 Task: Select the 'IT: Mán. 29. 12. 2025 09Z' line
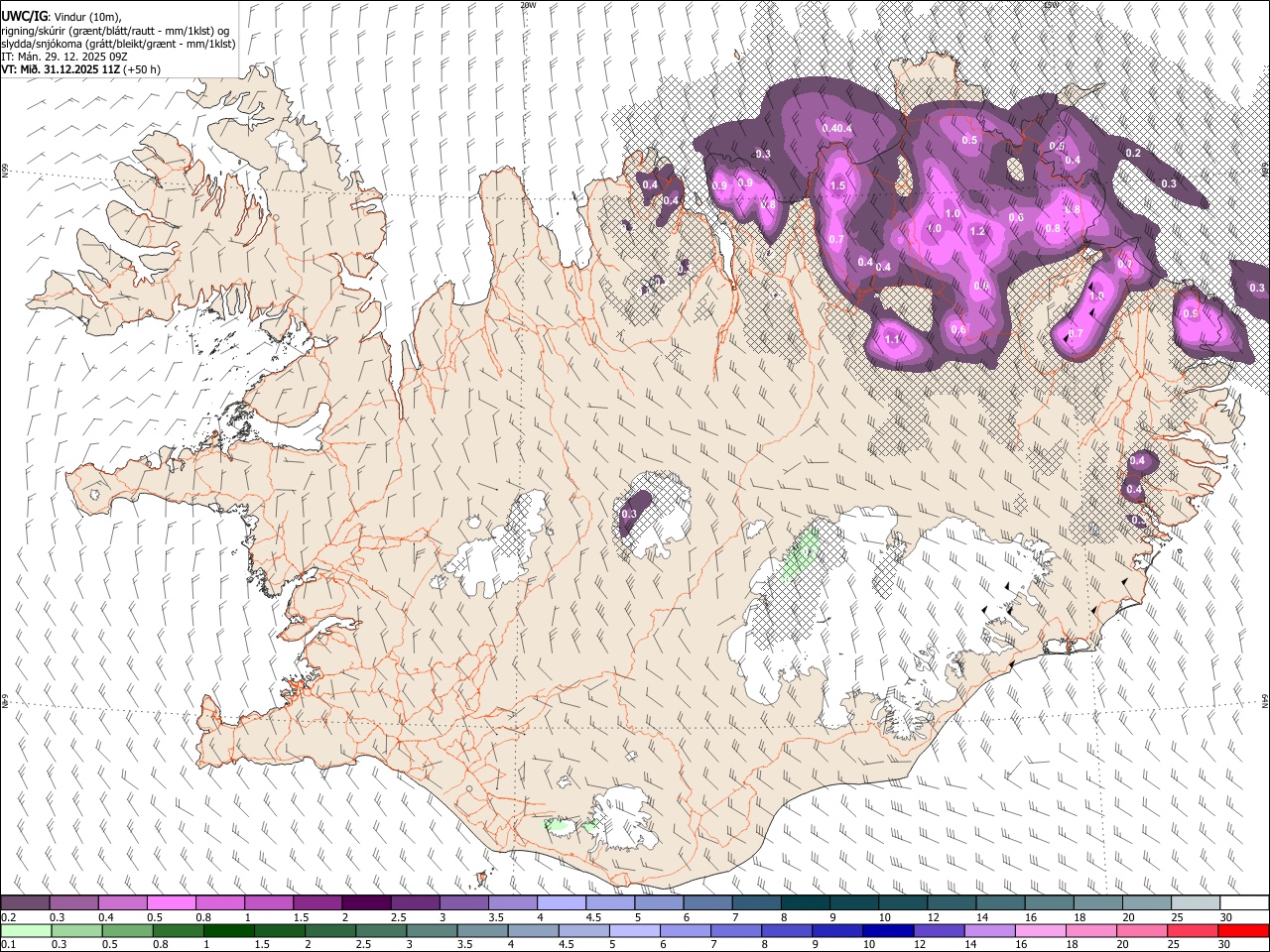(x=64, y=57)
